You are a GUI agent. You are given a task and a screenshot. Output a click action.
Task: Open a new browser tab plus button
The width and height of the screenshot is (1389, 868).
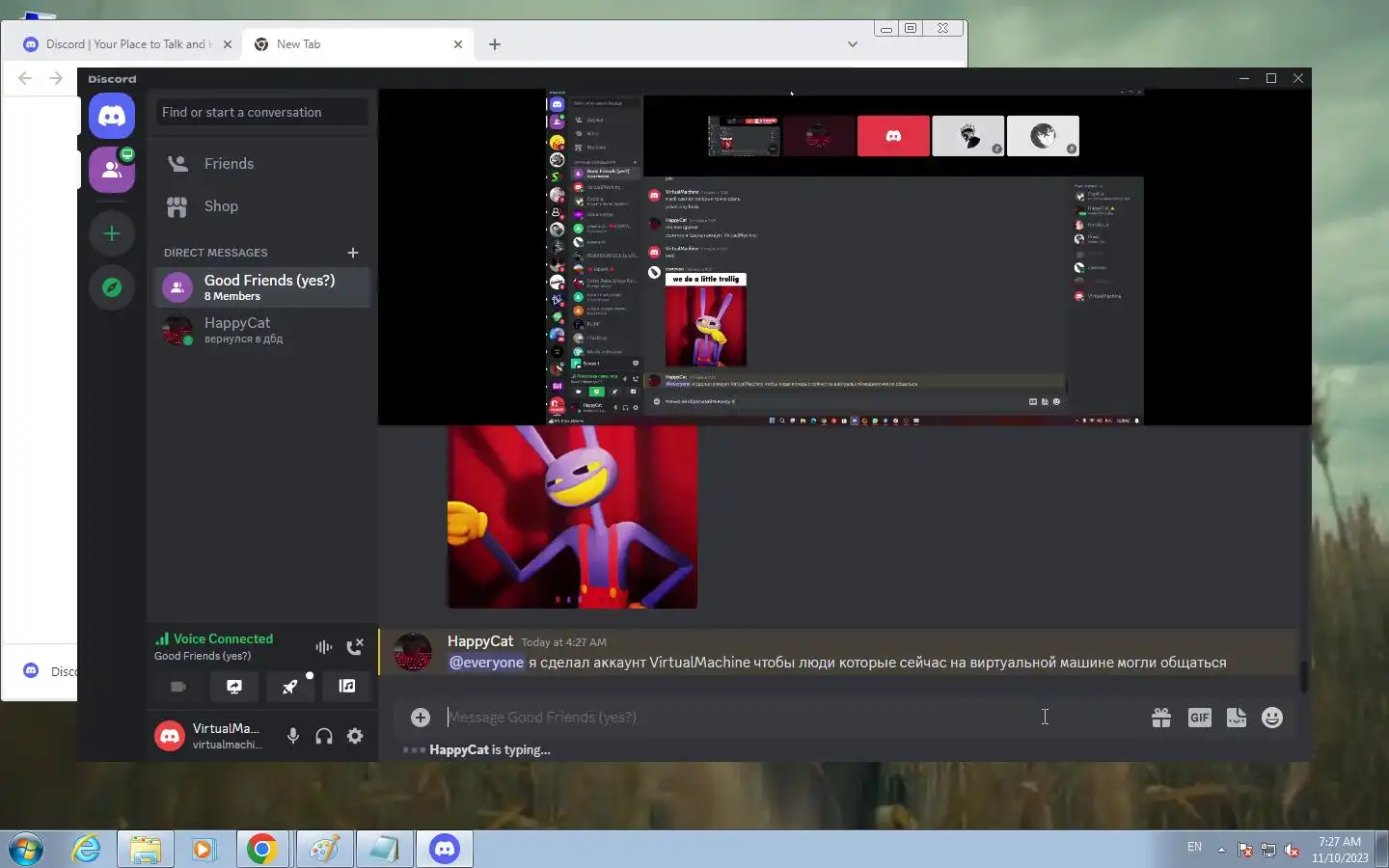tap(495, 44)
